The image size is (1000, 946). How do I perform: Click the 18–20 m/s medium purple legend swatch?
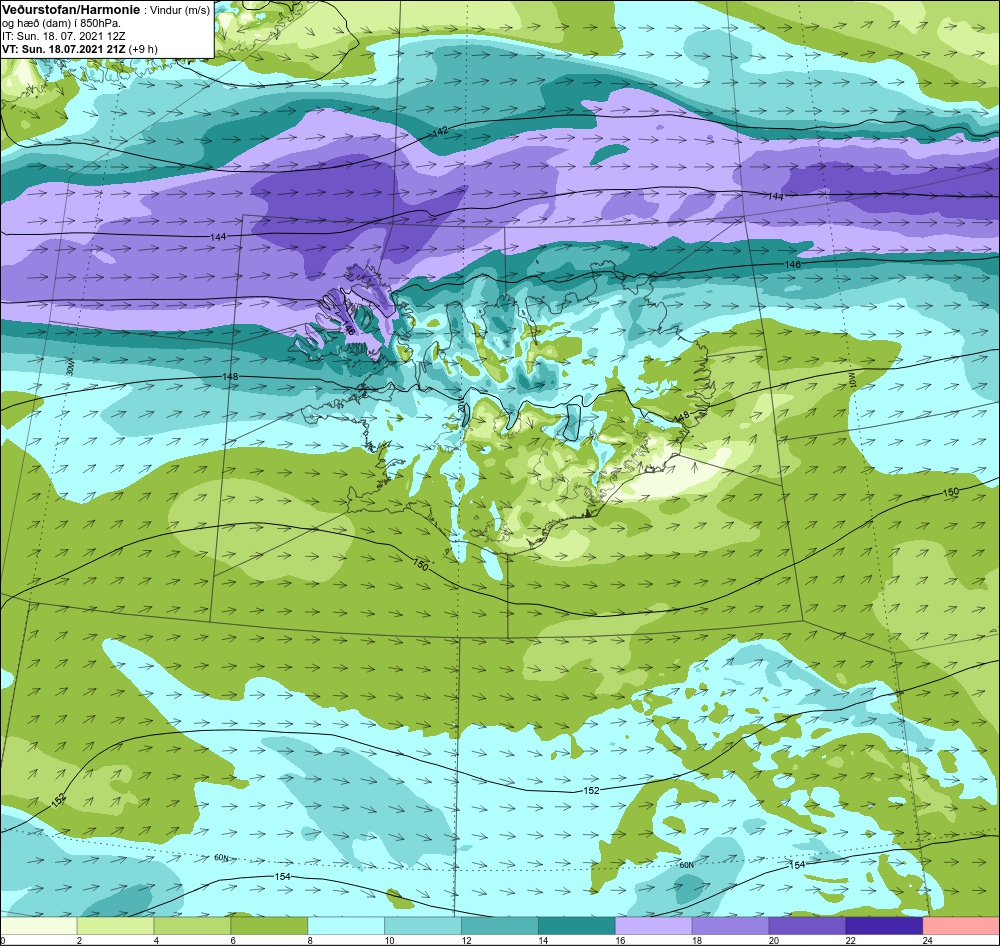point(730,925)
